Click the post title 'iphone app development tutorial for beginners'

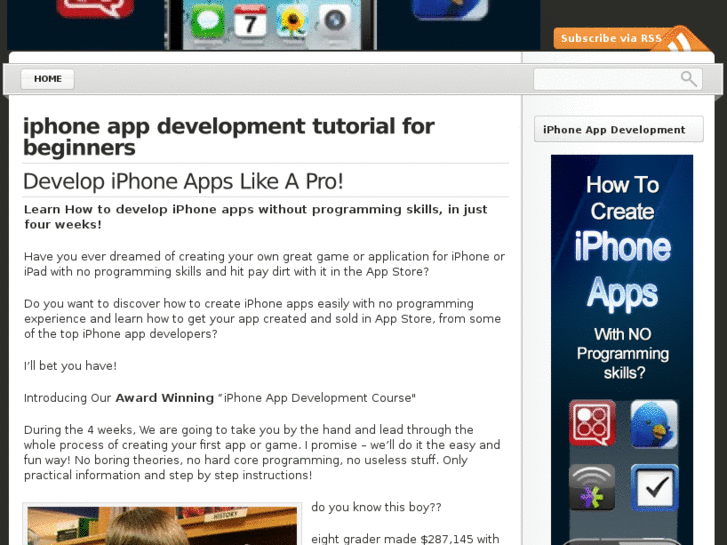229,137
